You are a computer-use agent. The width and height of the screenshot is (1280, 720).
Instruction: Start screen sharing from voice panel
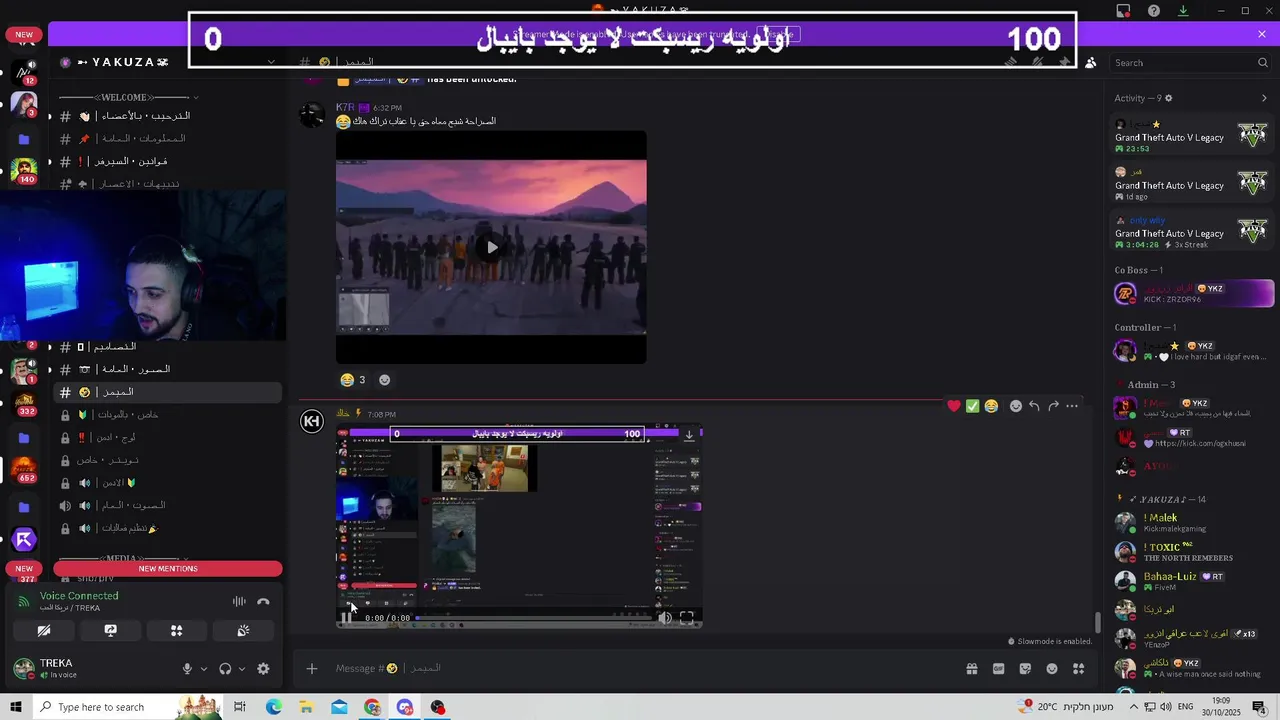coord(110,631)
